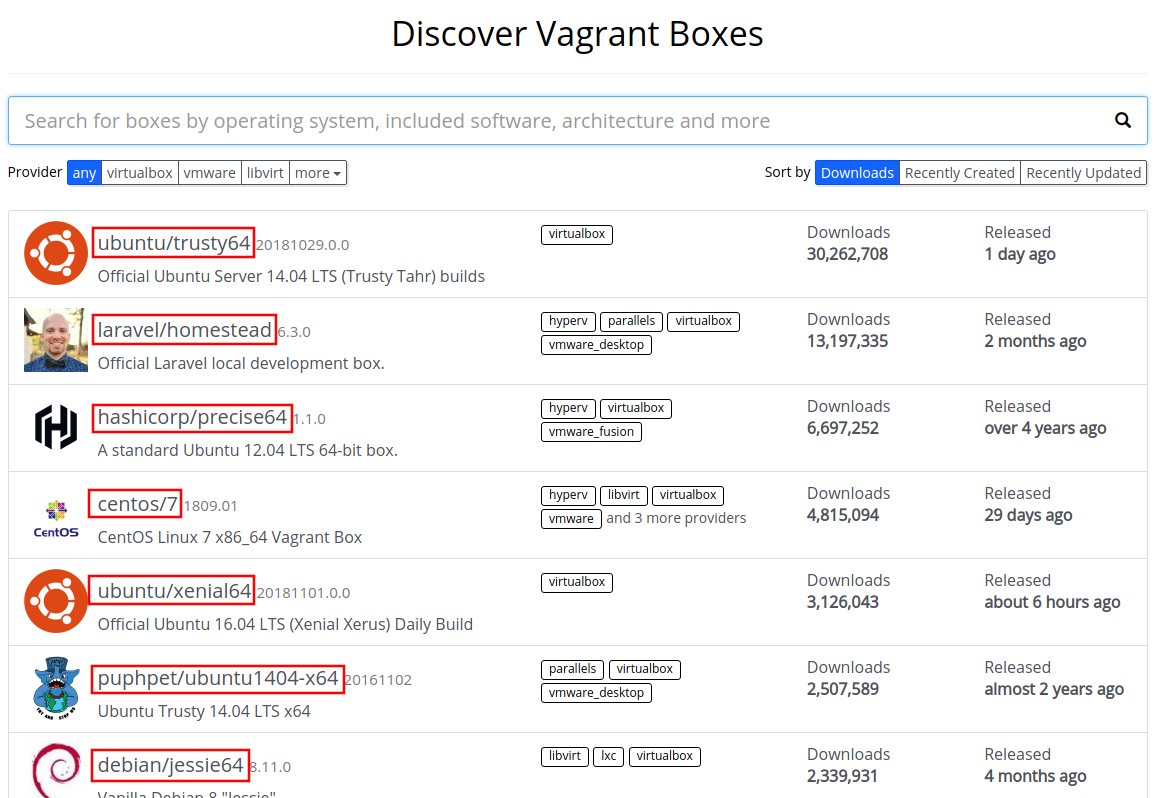This screenshot has width=1156, height=798.
Task: Sort by Downloads
Action: pos(857,173)
